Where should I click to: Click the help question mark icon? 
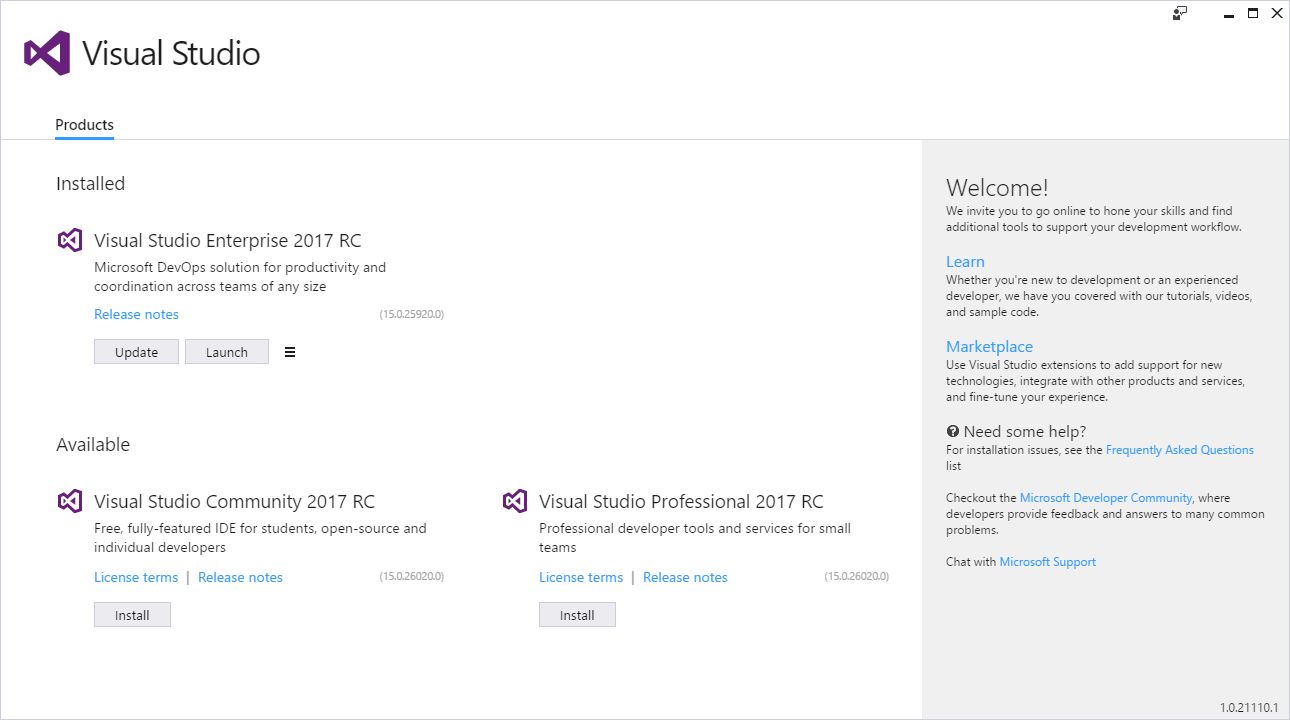pyautogui.click(x=952, y=432)
